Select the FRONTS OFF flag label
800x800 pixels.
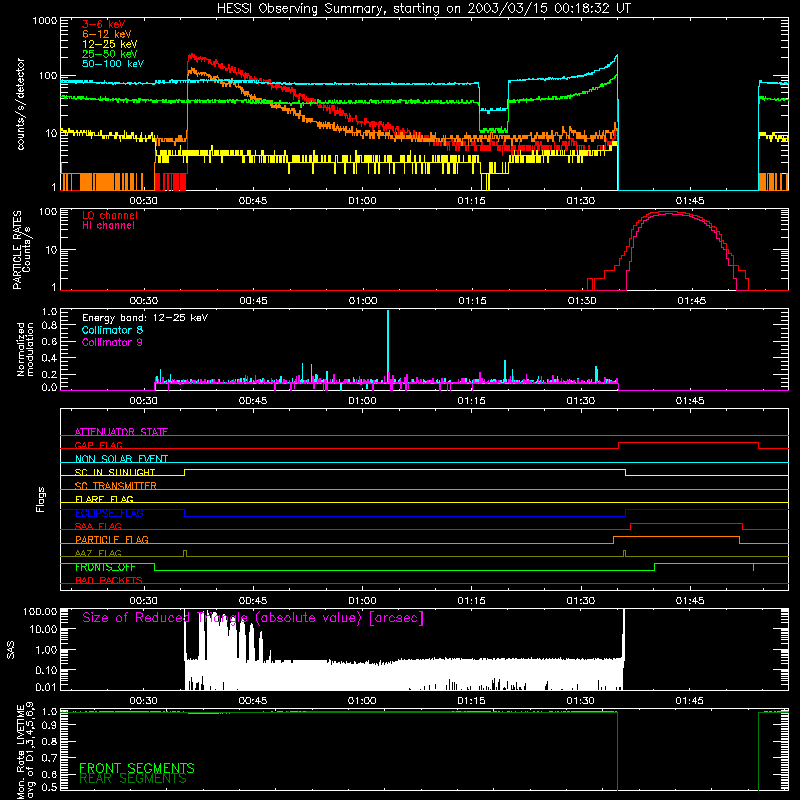[105, 567]
